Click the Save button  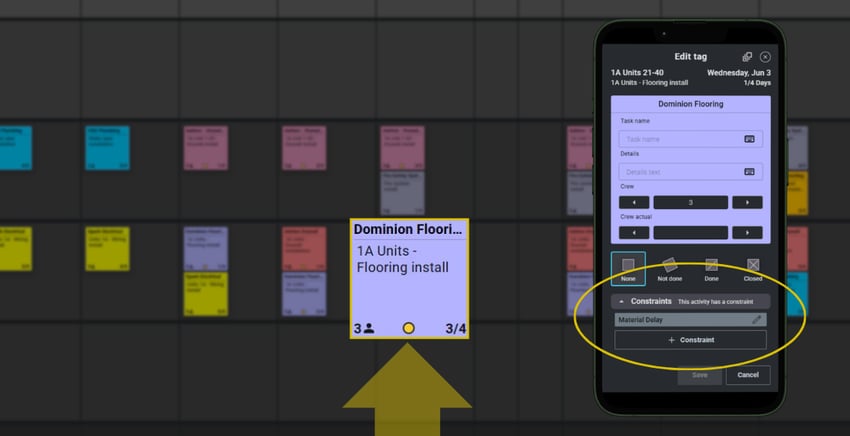[x=699, y=375]
